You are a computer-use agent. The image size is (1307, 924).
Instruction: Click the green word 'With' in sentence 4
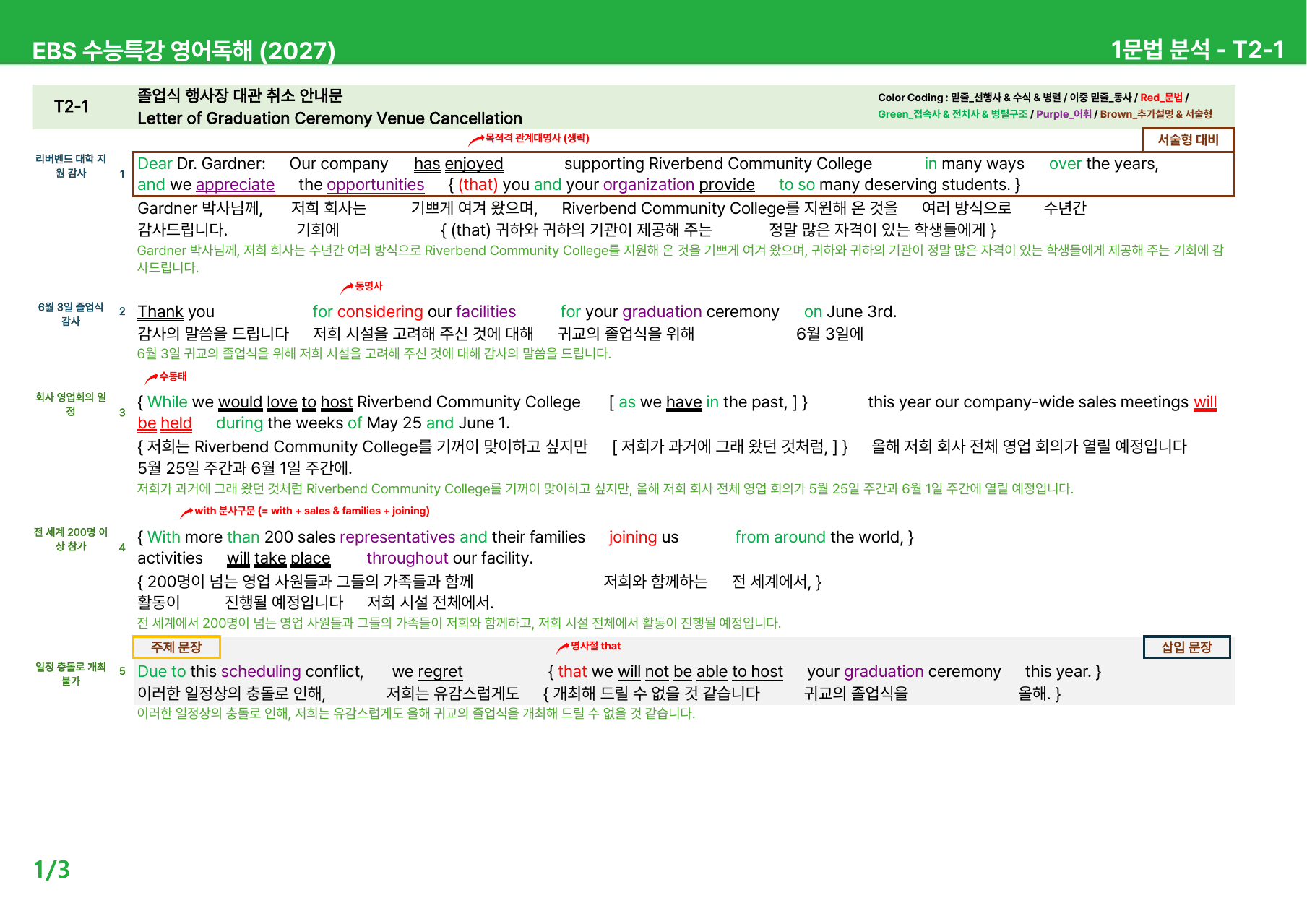(x=164, y=537)
